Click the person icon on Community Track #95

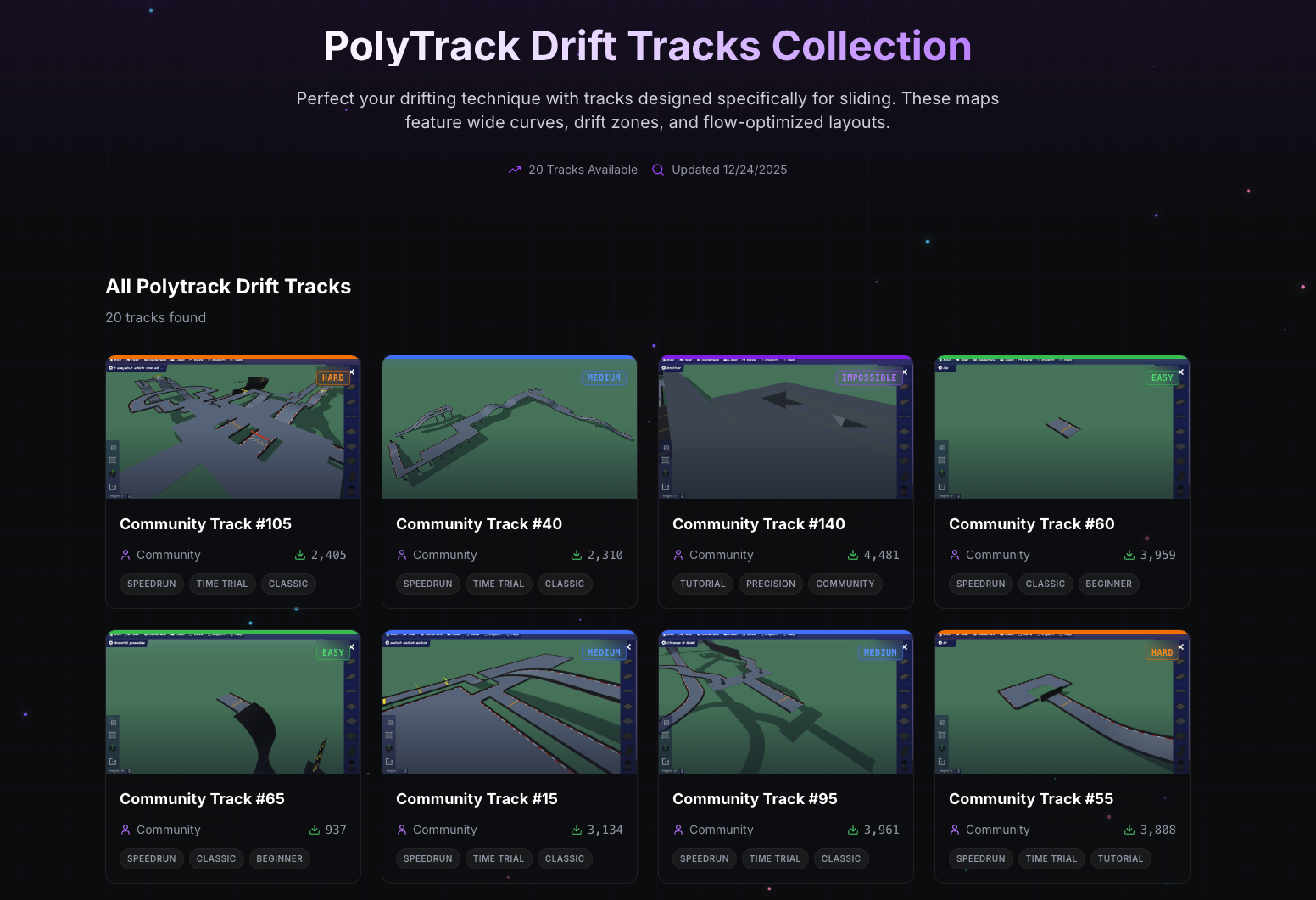[678, 830]
